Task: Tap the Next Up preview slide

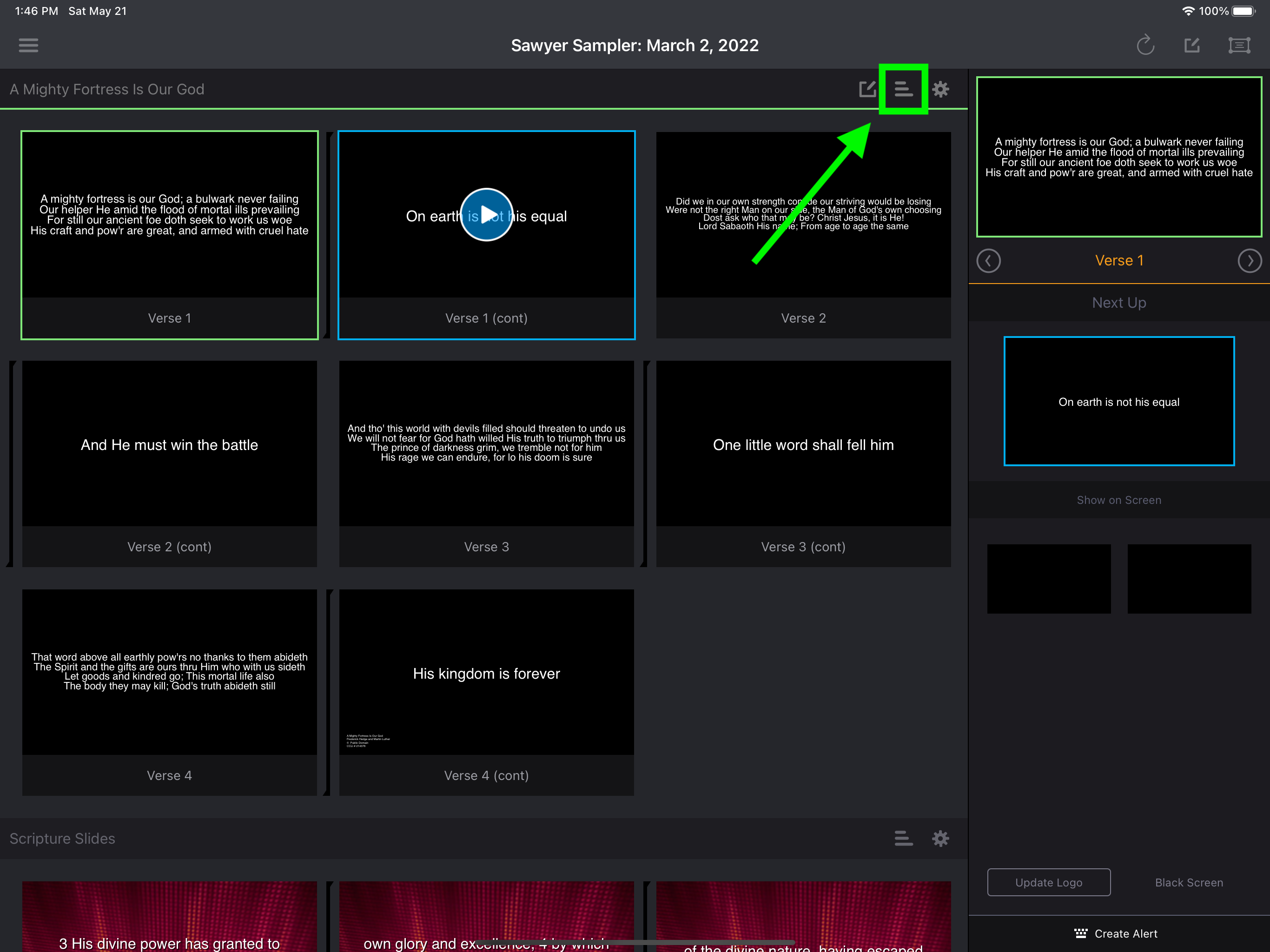Action: pos(1119,401)
